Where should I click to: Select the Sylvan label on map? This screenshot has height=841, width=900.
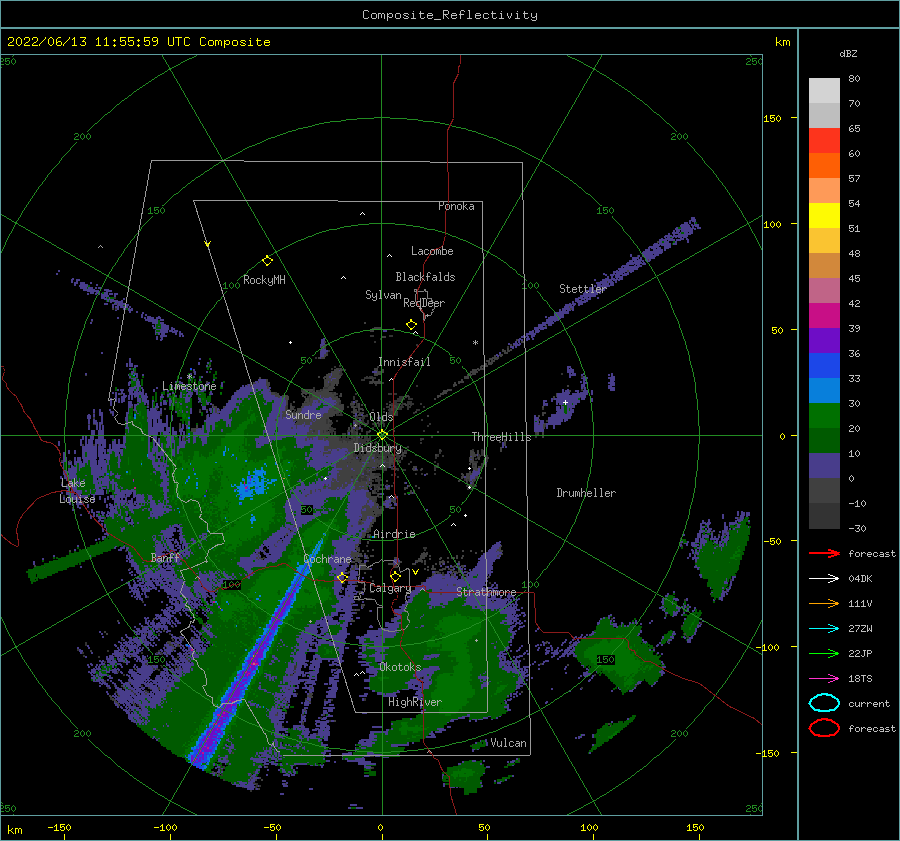383,295
